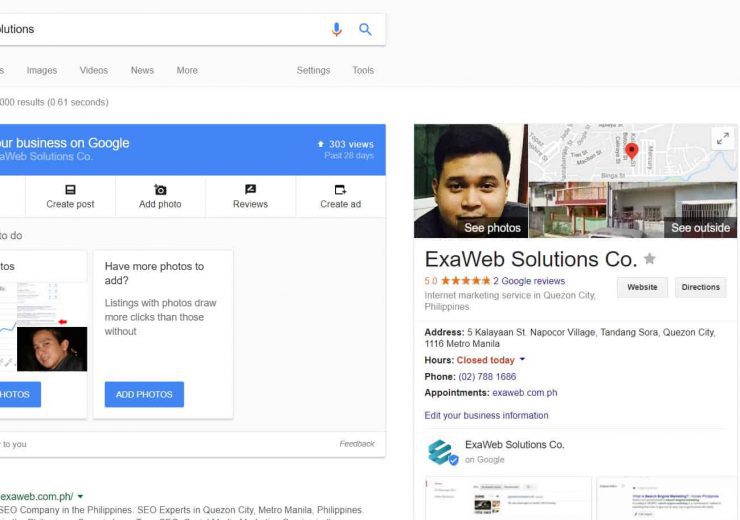The image size is (740, 520).
Task: Click the man's photo in photos card
Action: 52,349
